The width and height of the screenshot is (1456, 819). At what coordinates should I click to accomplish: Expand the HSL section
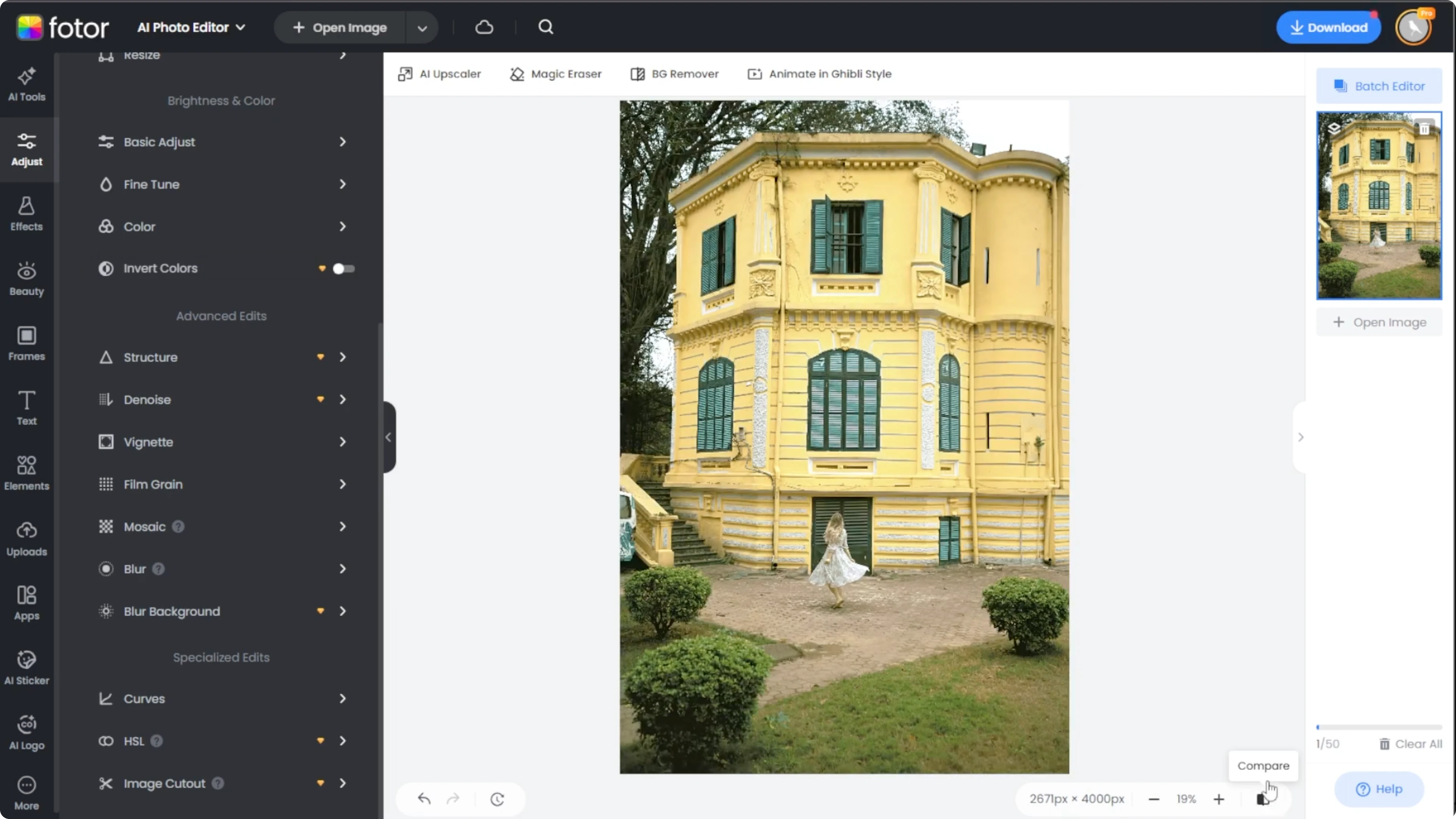pos(222,741)
